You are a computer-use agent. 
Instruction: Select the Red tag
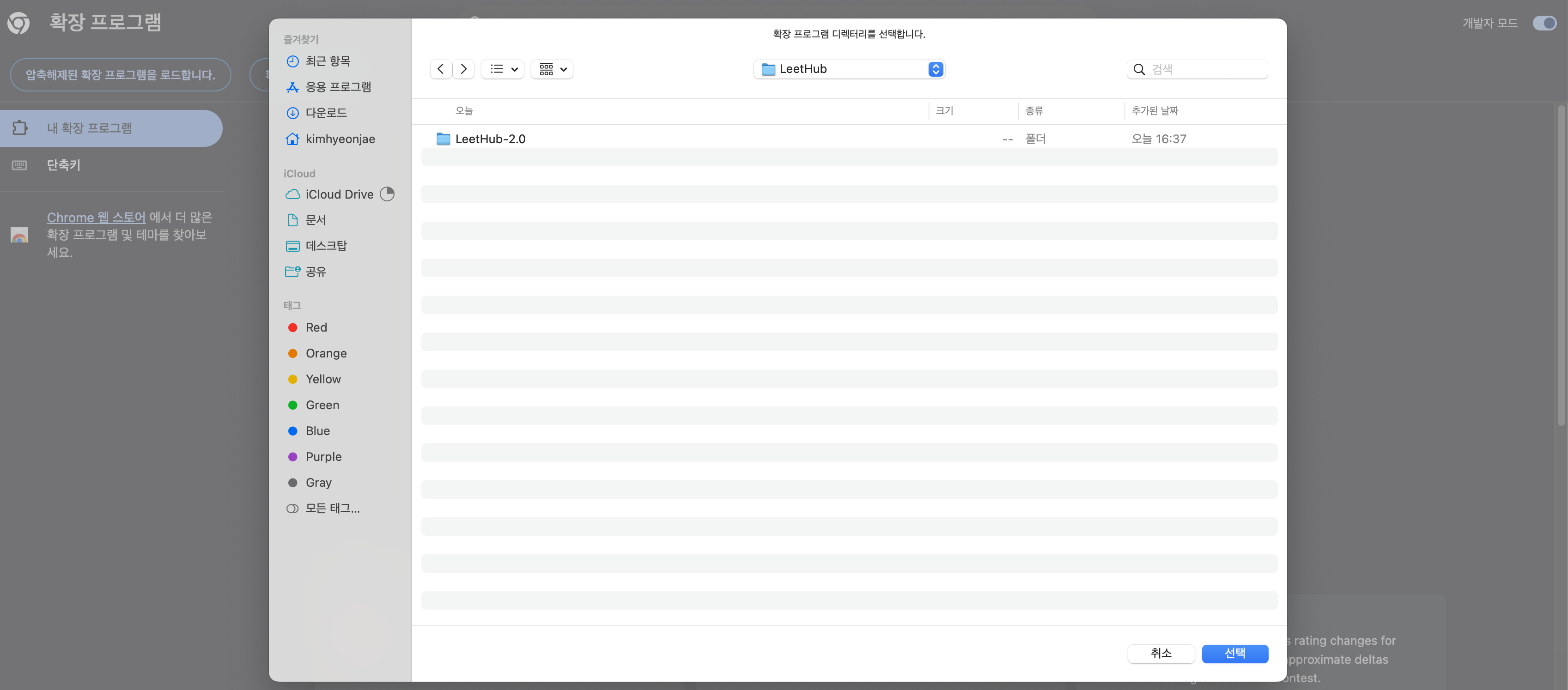click(316, 327)
